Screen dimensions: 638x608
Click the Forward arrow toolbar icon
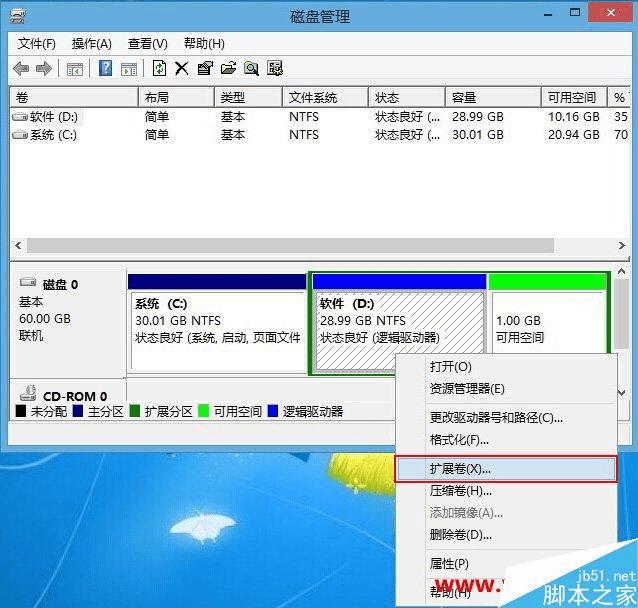tap(44, 68)
